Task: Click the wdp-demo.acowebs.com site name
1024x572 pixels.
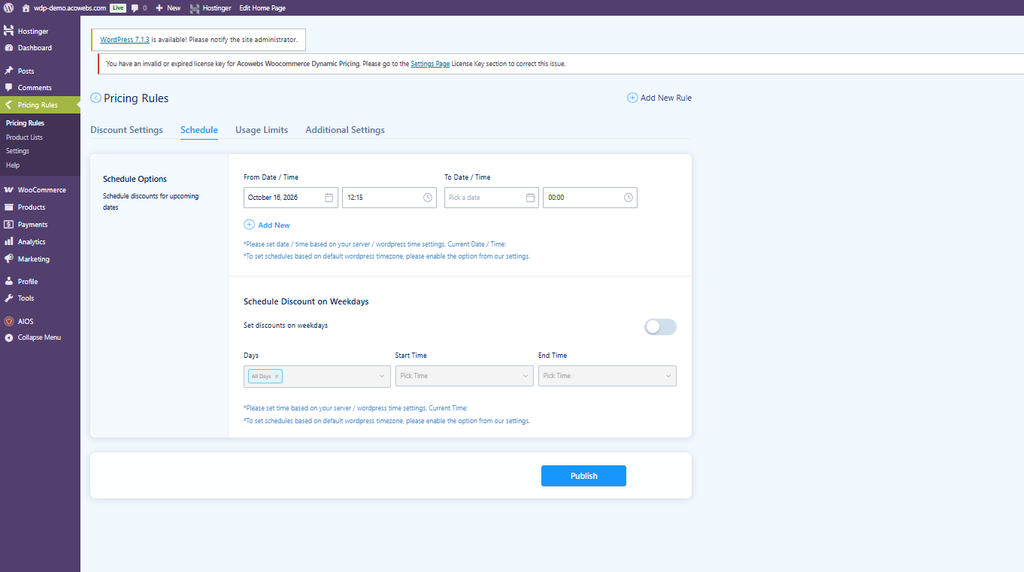Action: pyautogui.click(x=70, y=8)
